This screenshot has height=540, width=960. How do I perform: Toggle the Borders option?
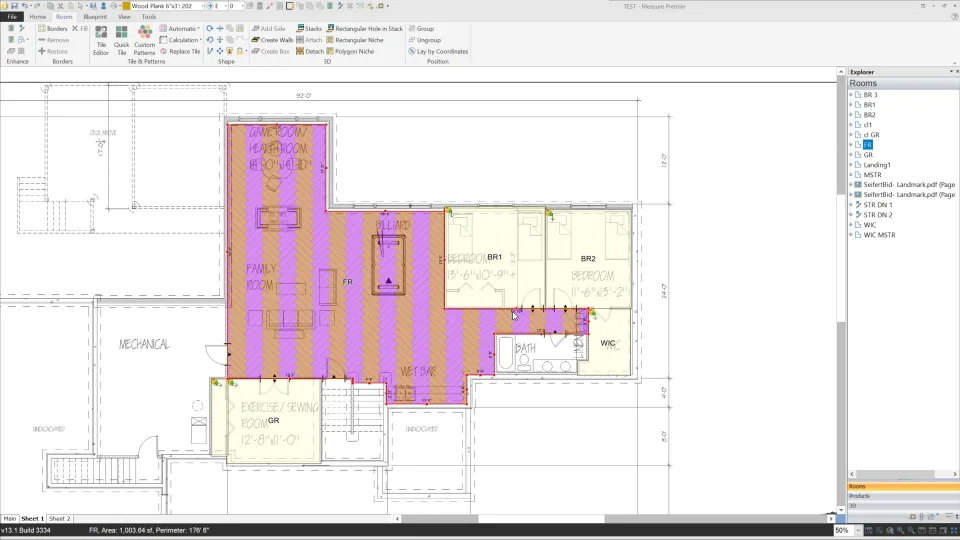click(x=52, y=29)
